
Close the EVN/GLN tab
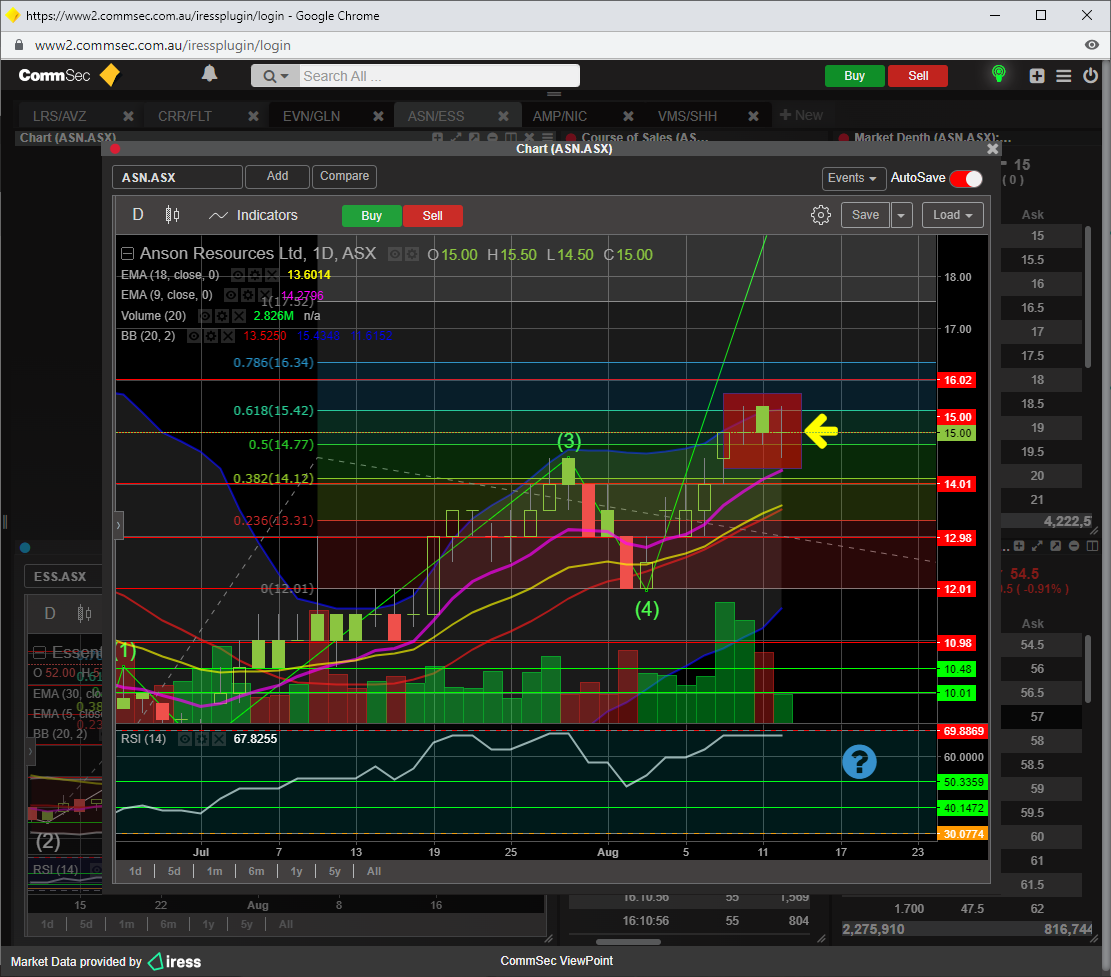point(378,115)
